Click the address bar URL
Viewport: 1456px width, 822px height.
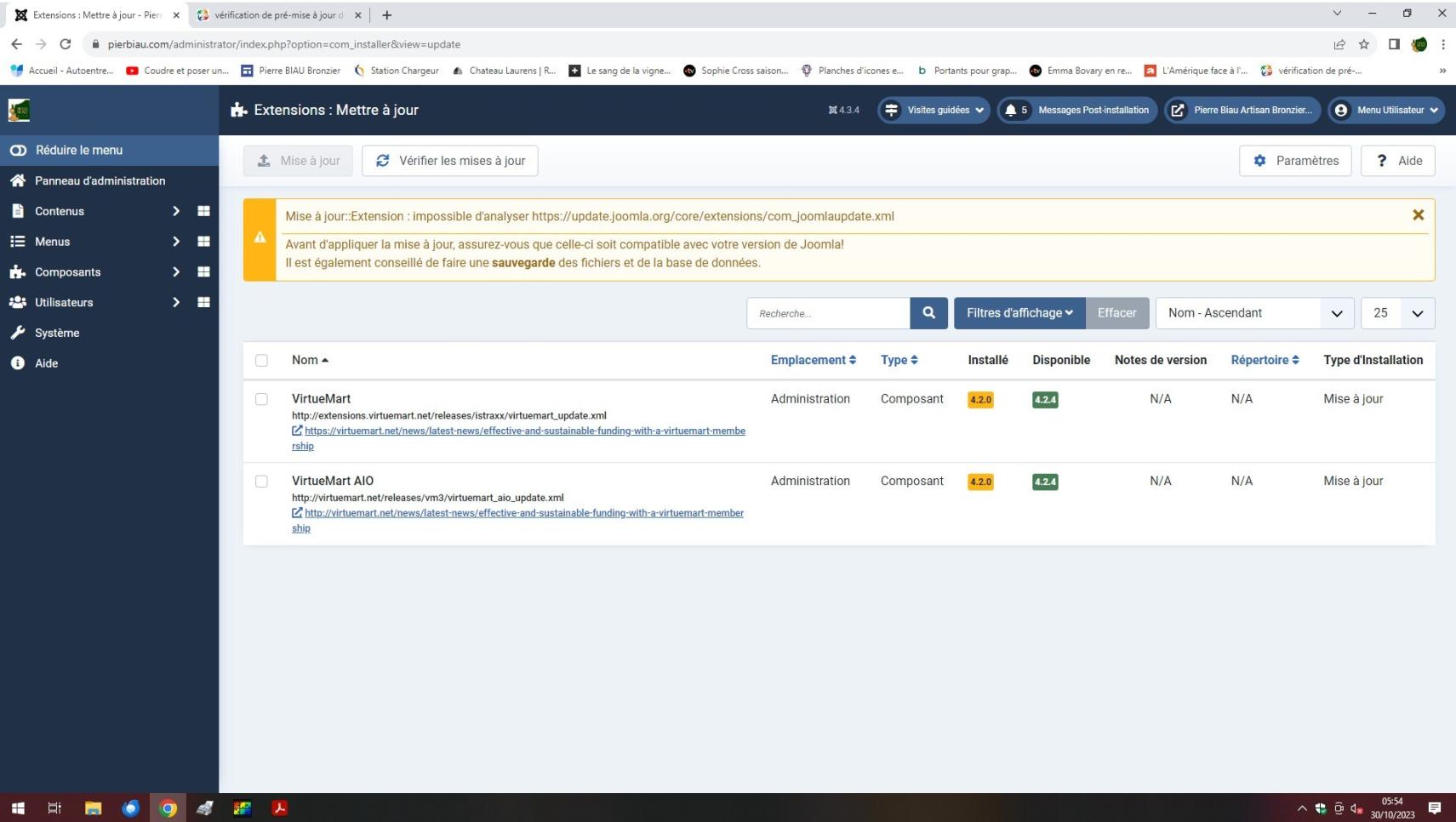pos(284,44)
